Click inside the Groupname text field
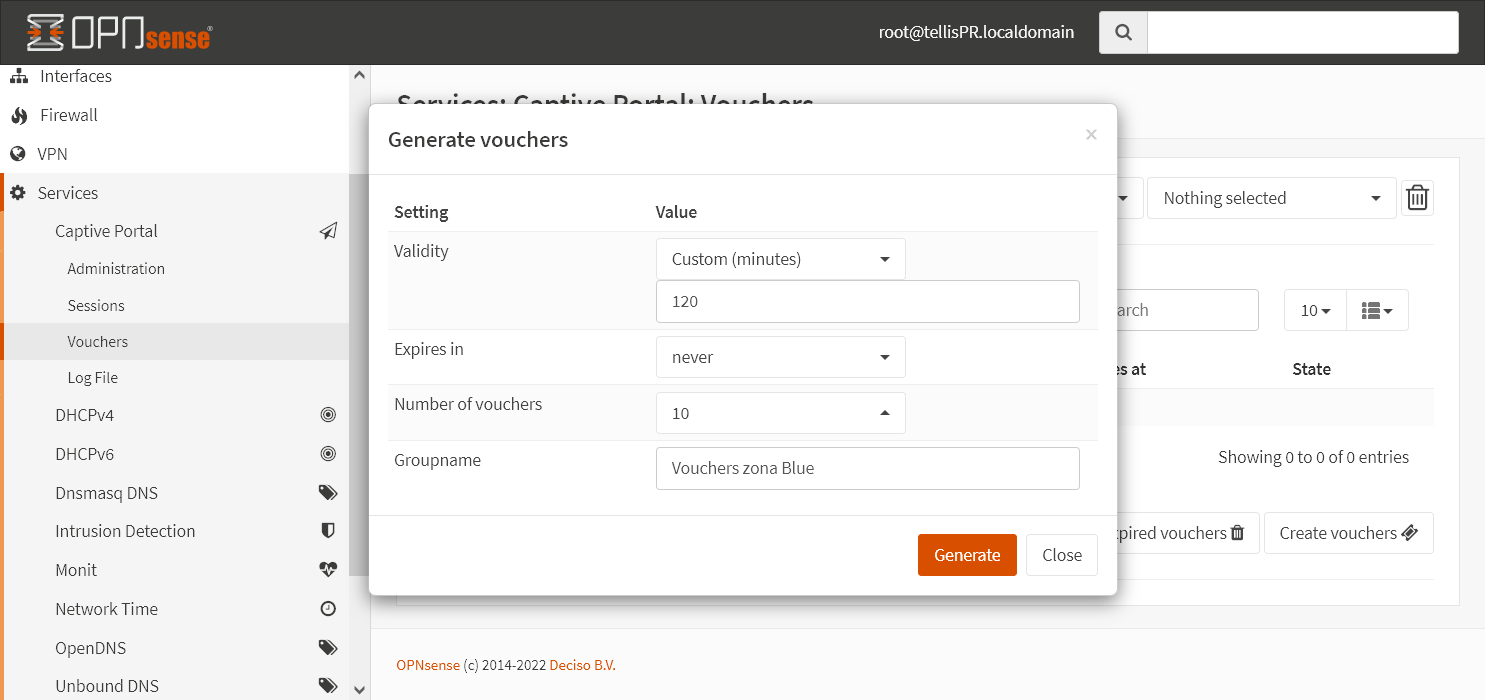 point(867,468)
